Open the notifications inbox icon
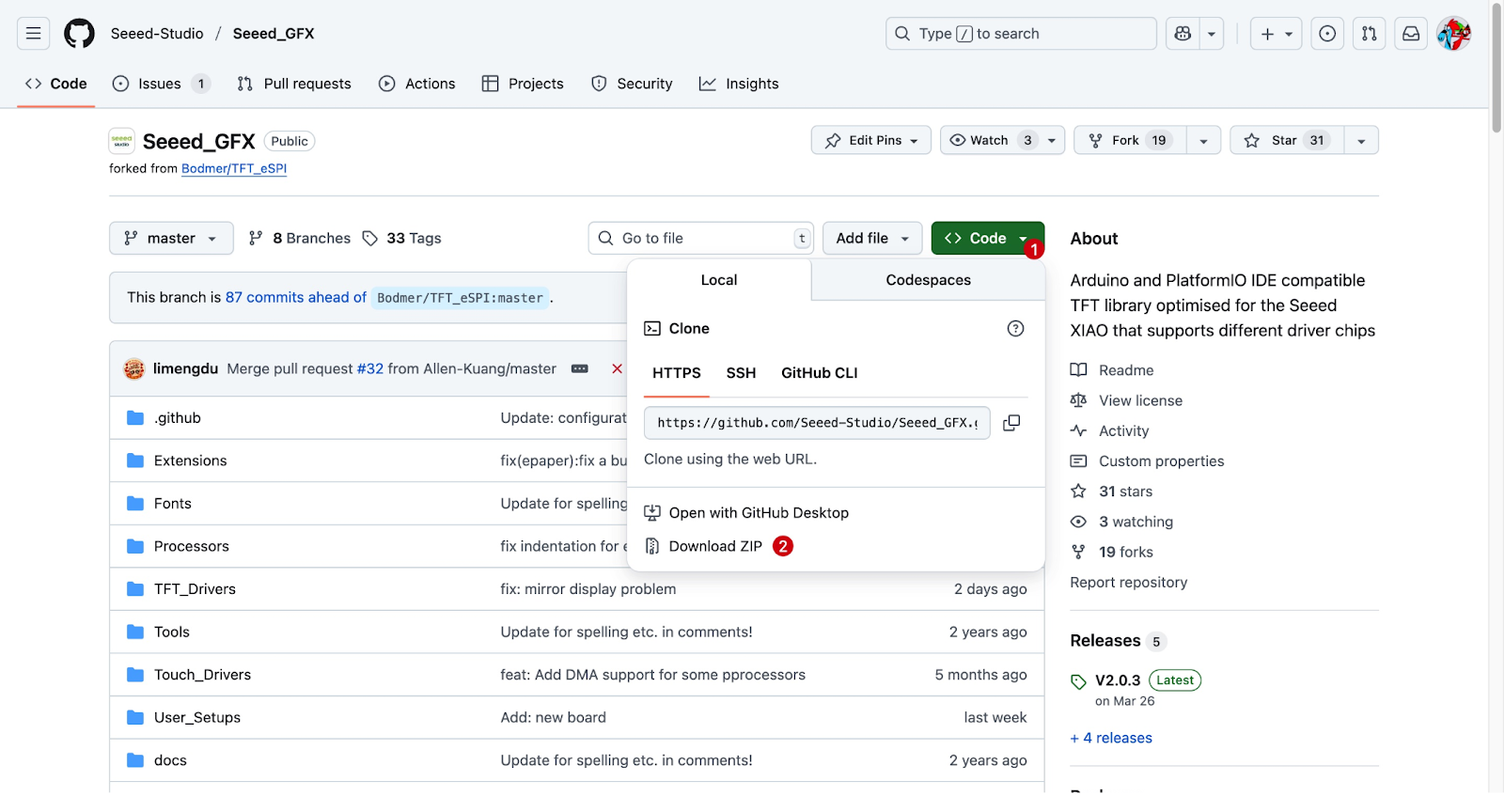This screenshot has width=1504, height=812. coord(1411,34)
